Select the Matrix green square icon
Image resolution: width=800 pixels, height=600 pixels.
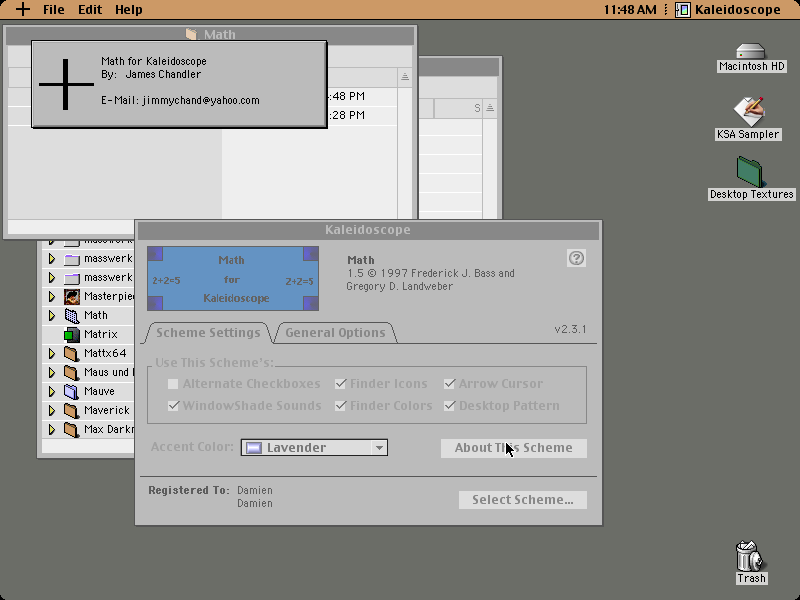72,335
